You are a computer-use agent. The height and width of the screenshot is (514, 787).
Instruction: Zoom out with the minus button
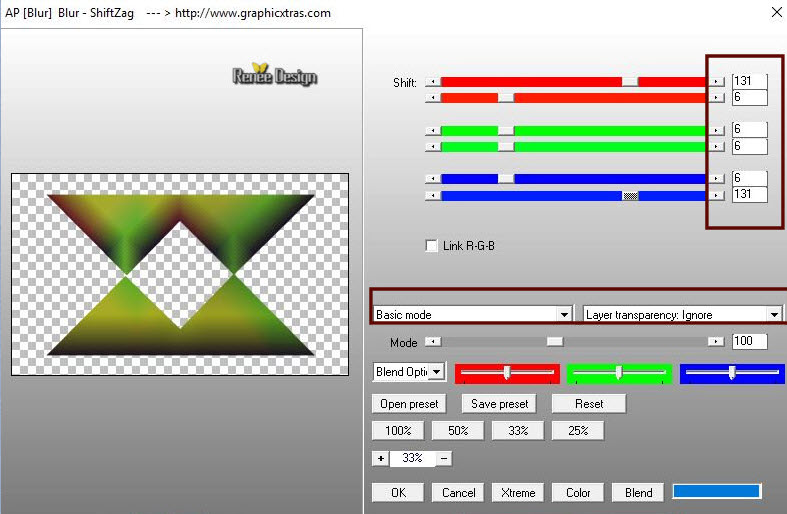pyautogui.click(x=444, y=458)
